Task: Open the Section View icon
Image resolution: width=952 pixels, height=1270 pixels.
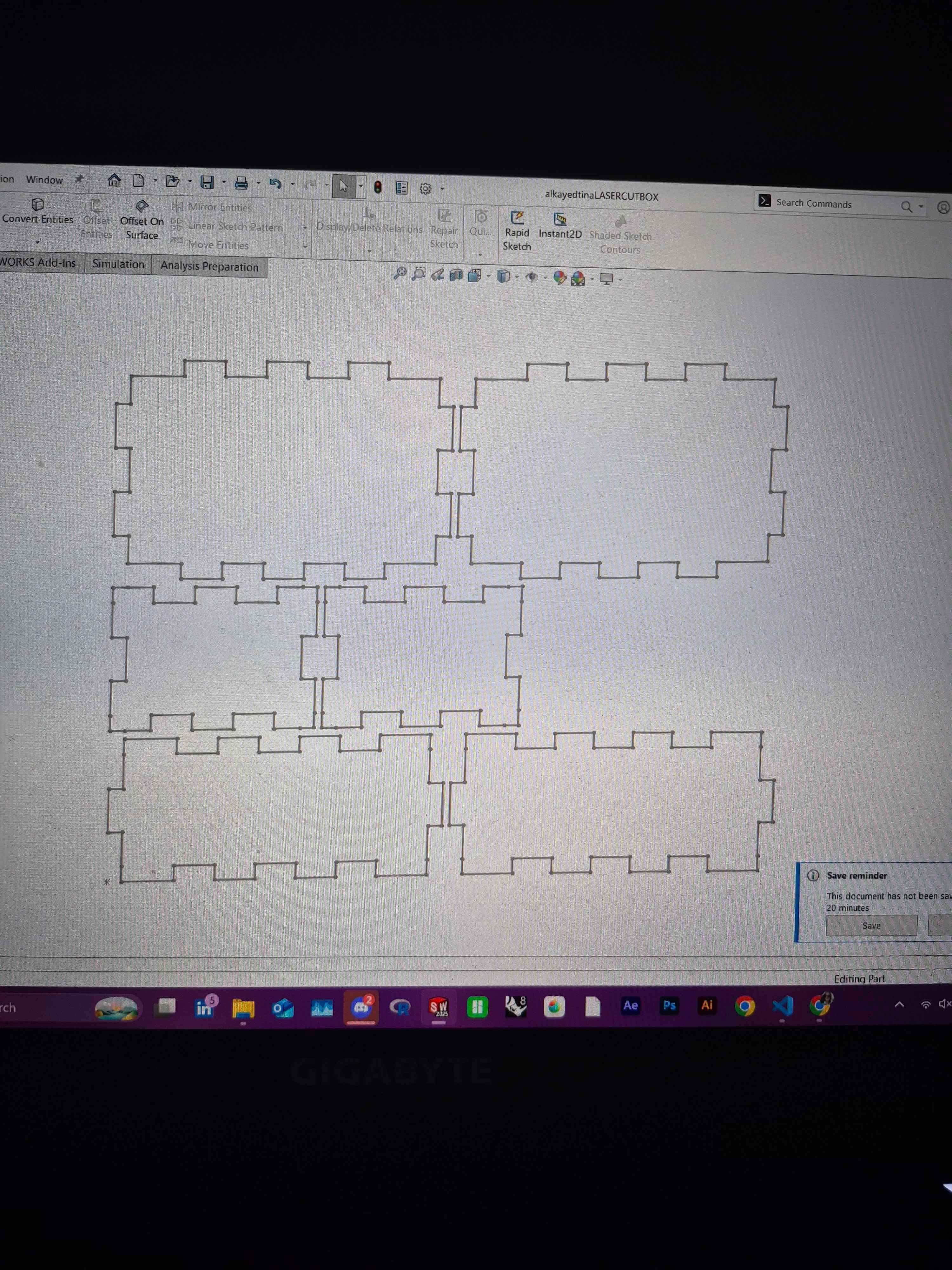Action: (456, 276)
